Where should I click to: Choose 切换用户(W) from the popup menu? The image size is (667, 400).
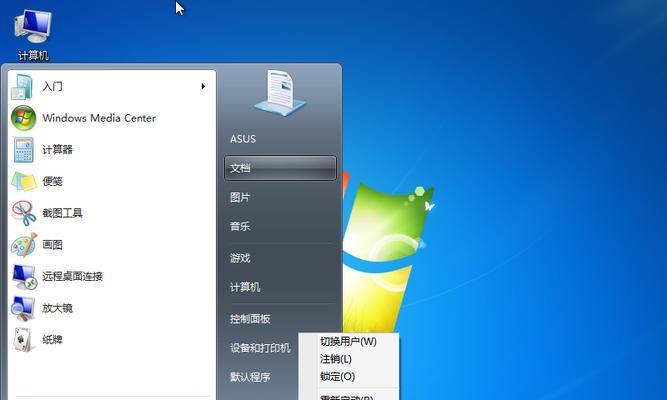348,341
